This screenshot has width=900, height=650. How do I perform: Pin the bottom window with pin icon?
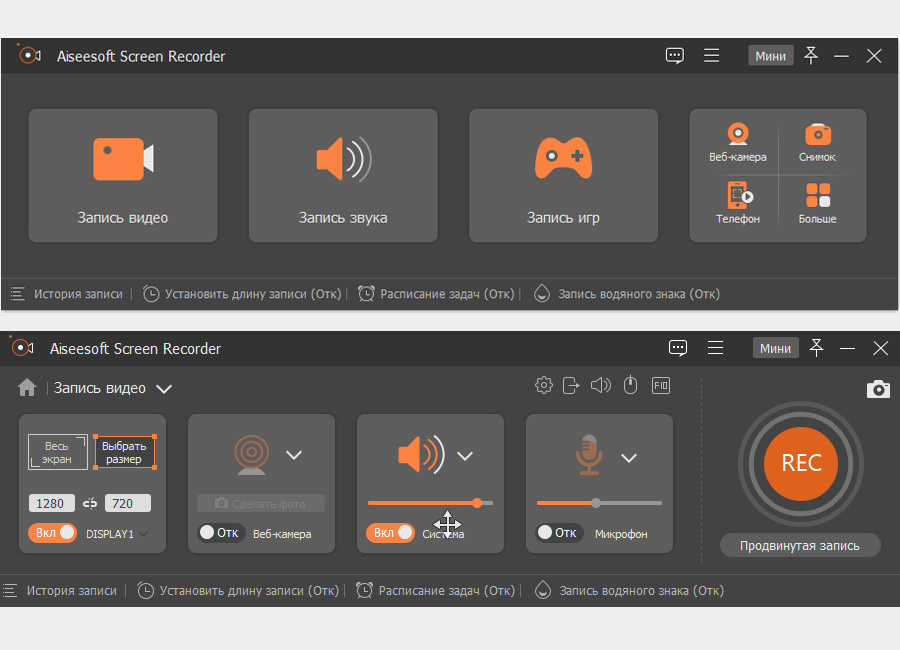[817, 348]
